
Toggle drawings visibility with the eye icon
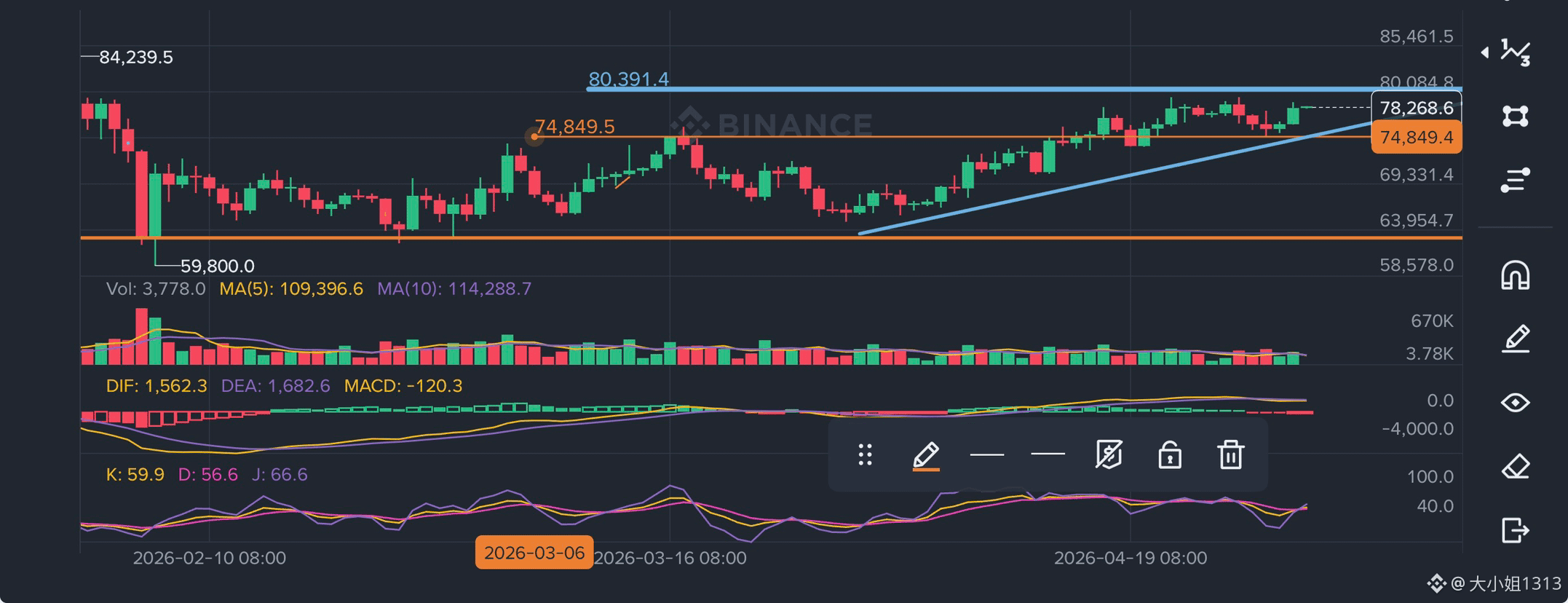pyautogui.click(x=1516, y=403)
